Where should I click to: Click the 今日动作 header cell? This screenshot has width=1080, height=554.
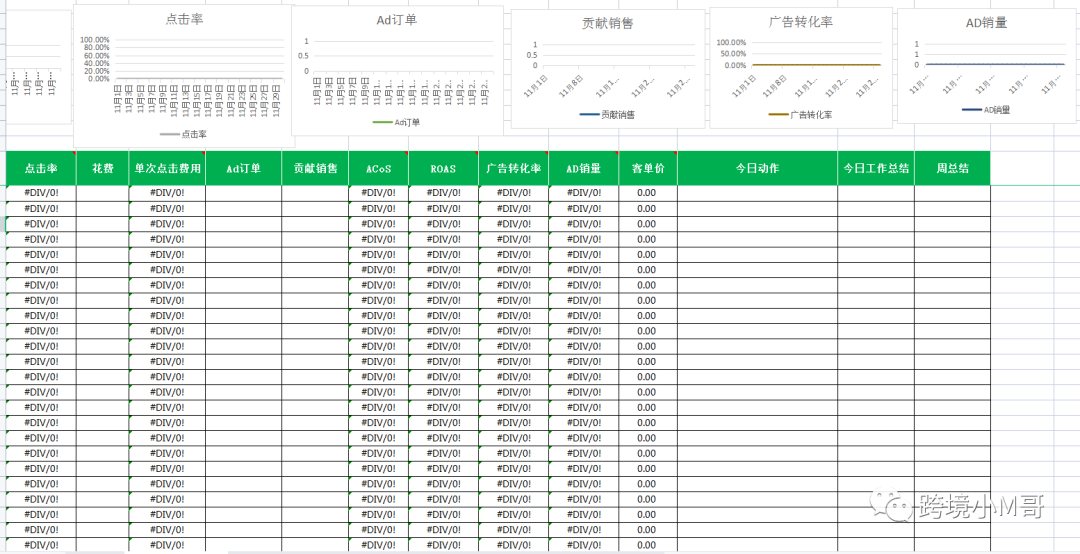click(757, 169)
